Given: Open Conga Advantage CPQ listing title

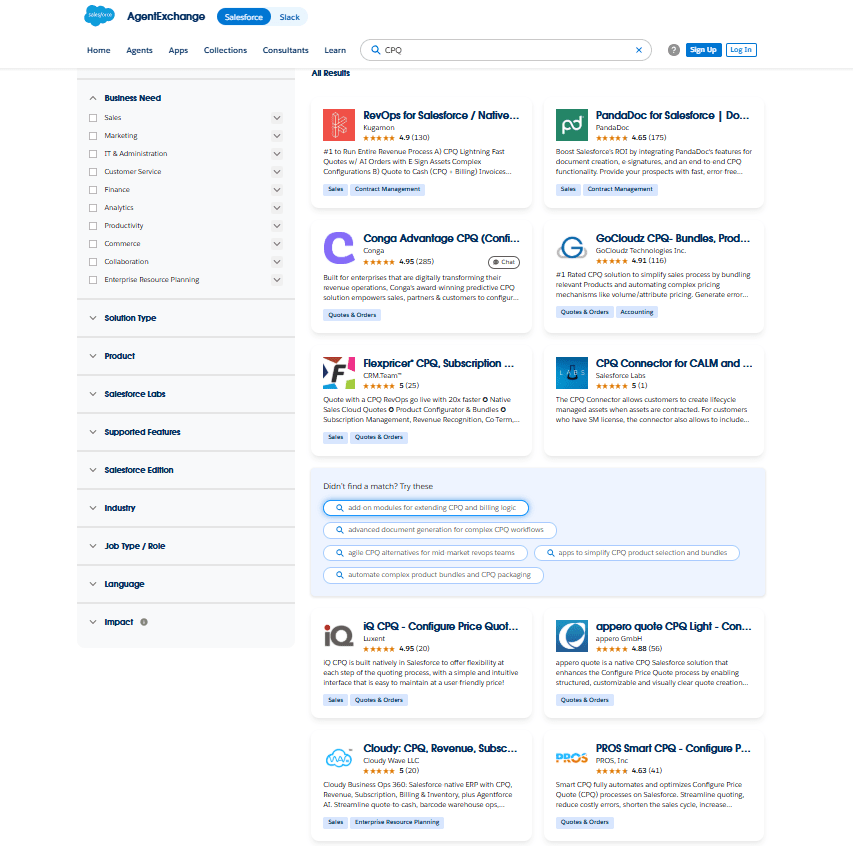Looking at the screenshot, I should click(441, 238).
